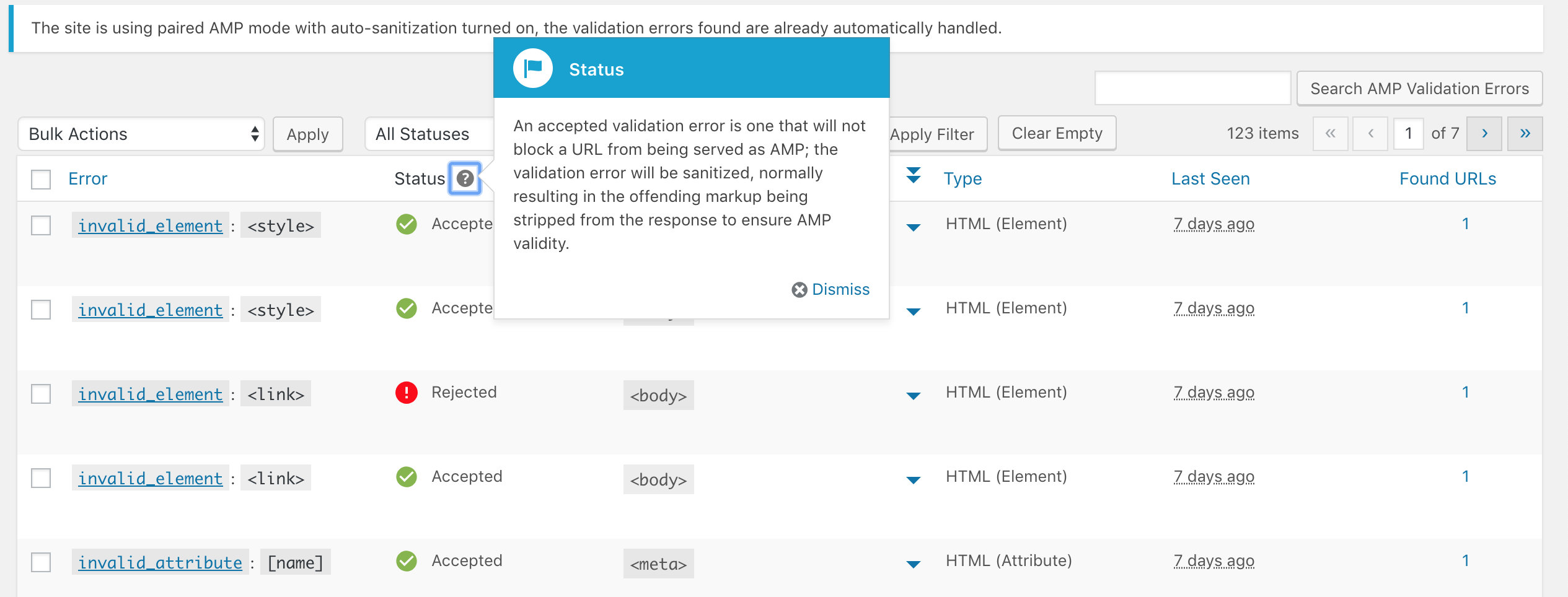Open second invalid_element style error link
Viewport: 1568px width, 597px height.
point(150,310)
